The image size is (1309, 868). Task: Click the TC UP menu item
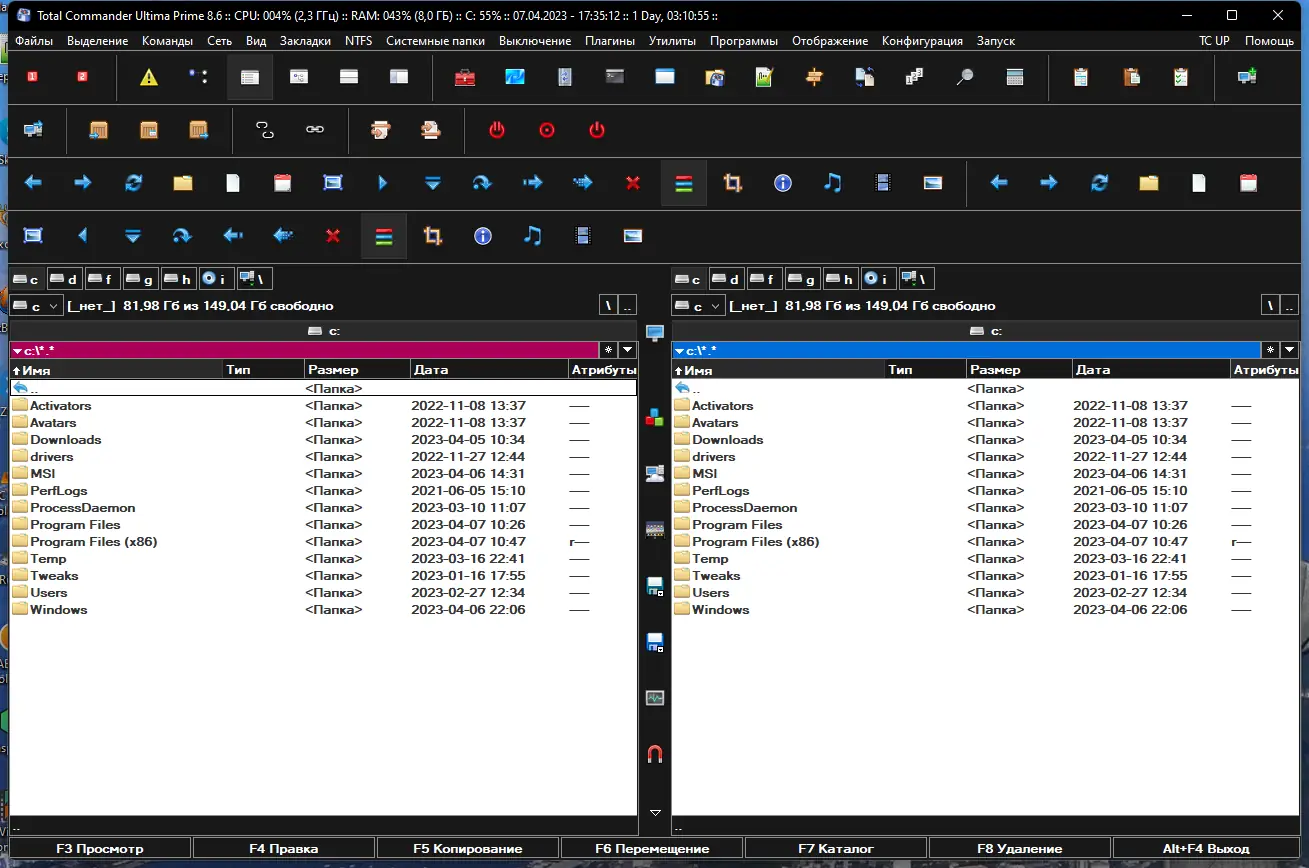coord(1214,41)
